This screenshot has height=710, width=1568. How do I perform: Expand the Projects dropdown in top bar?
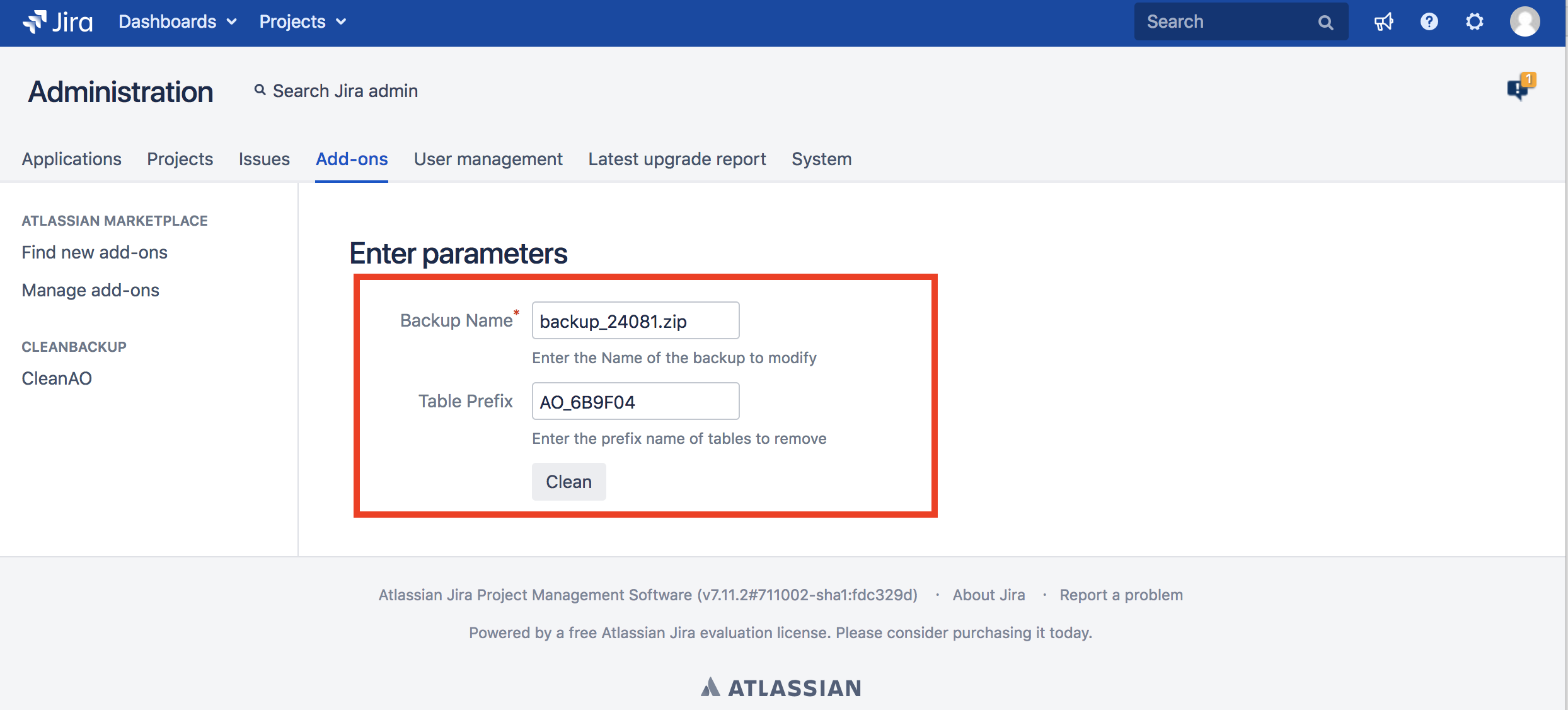303,22
